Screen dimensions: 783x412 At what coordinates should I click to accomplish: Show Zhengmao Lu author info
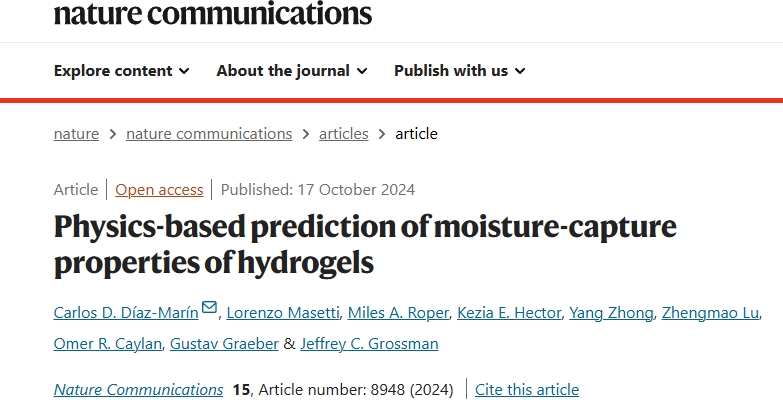pos(710,313)
